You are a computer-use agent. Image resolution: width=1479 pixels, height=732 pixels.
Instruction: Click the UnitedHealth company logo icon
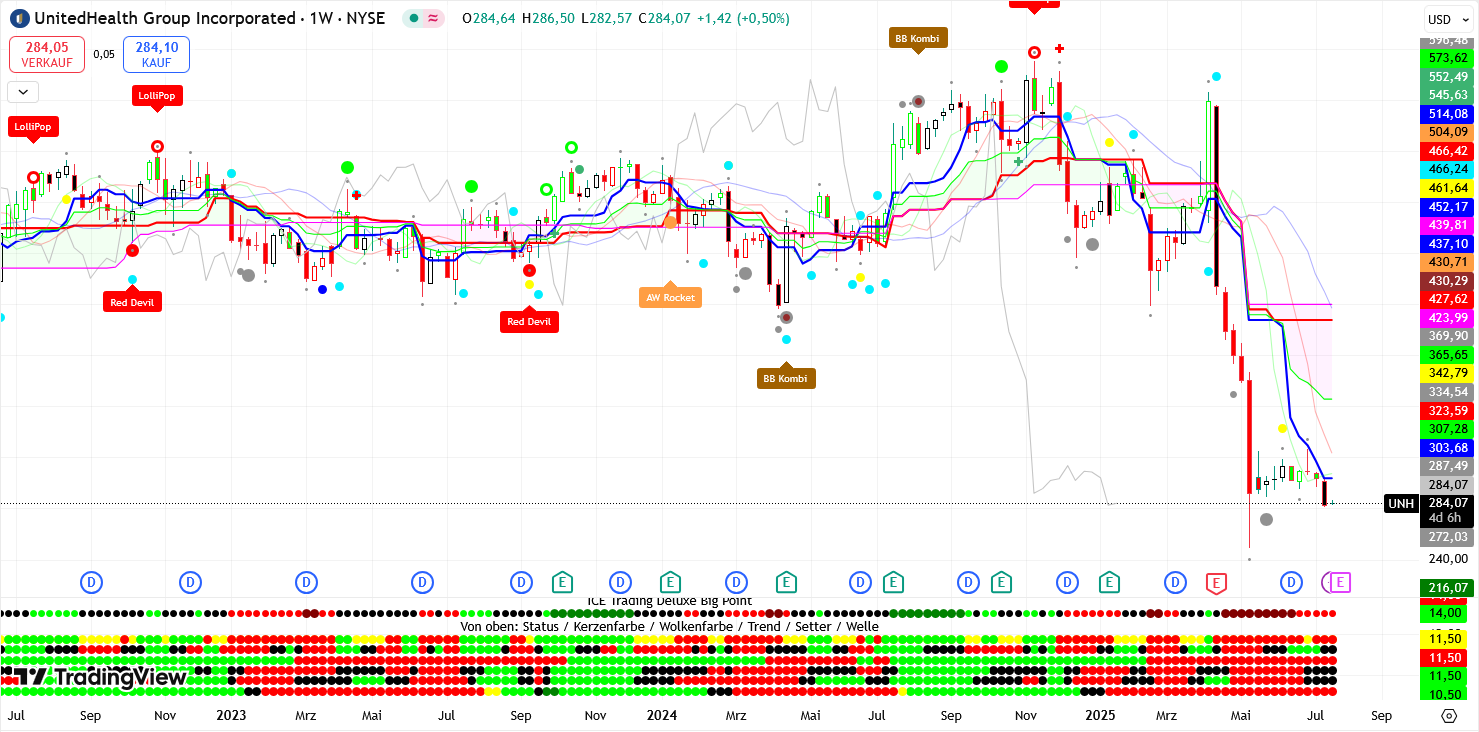click(19, 18)
